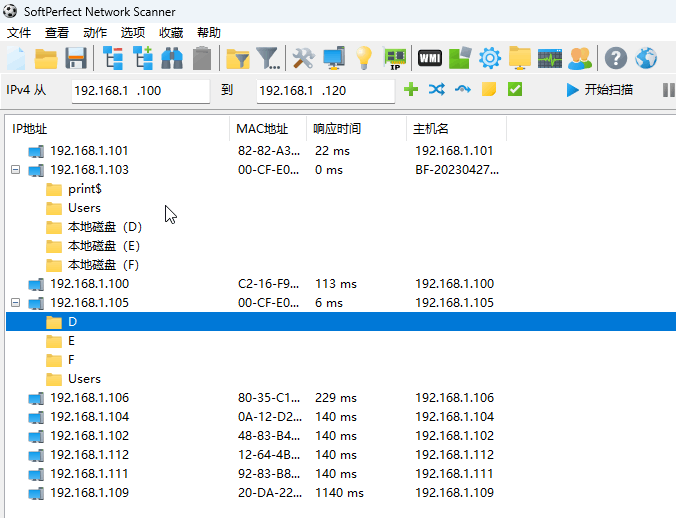Save results with the floppy disk icon
This screenshot has height=518, width=676.
point(76,58)
